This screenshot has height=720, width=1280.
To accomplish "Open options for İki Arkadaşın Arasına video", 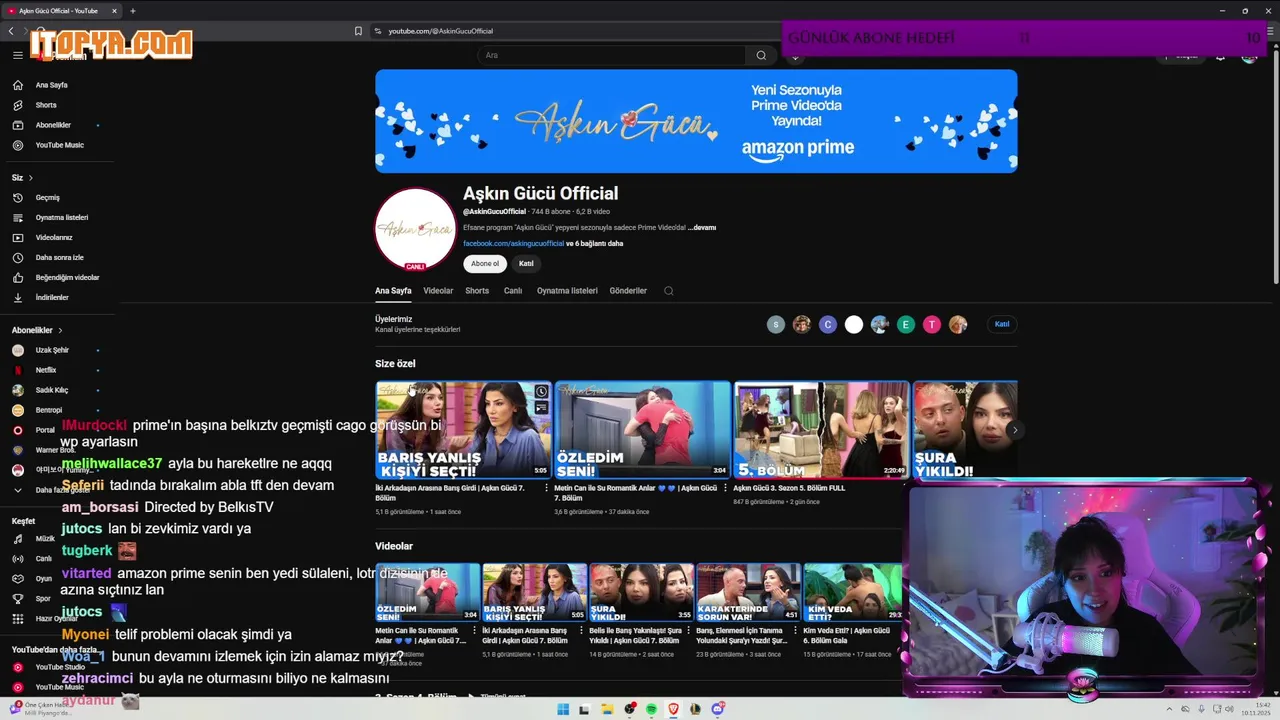I will coord(546,489).
